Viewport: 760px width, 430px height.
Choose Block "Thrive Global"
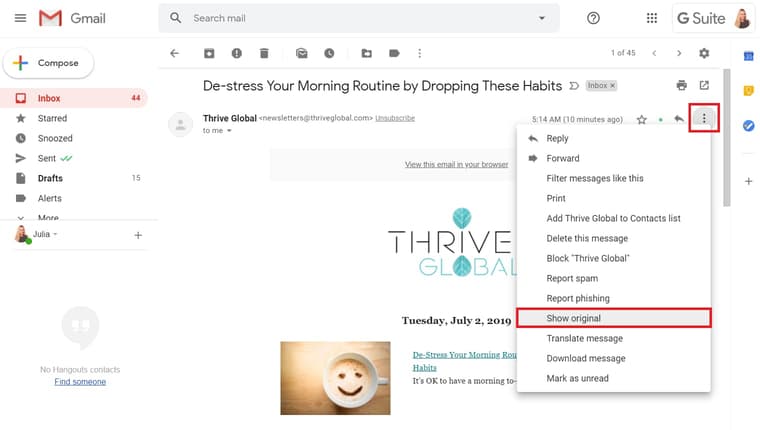tap(614, 258)
